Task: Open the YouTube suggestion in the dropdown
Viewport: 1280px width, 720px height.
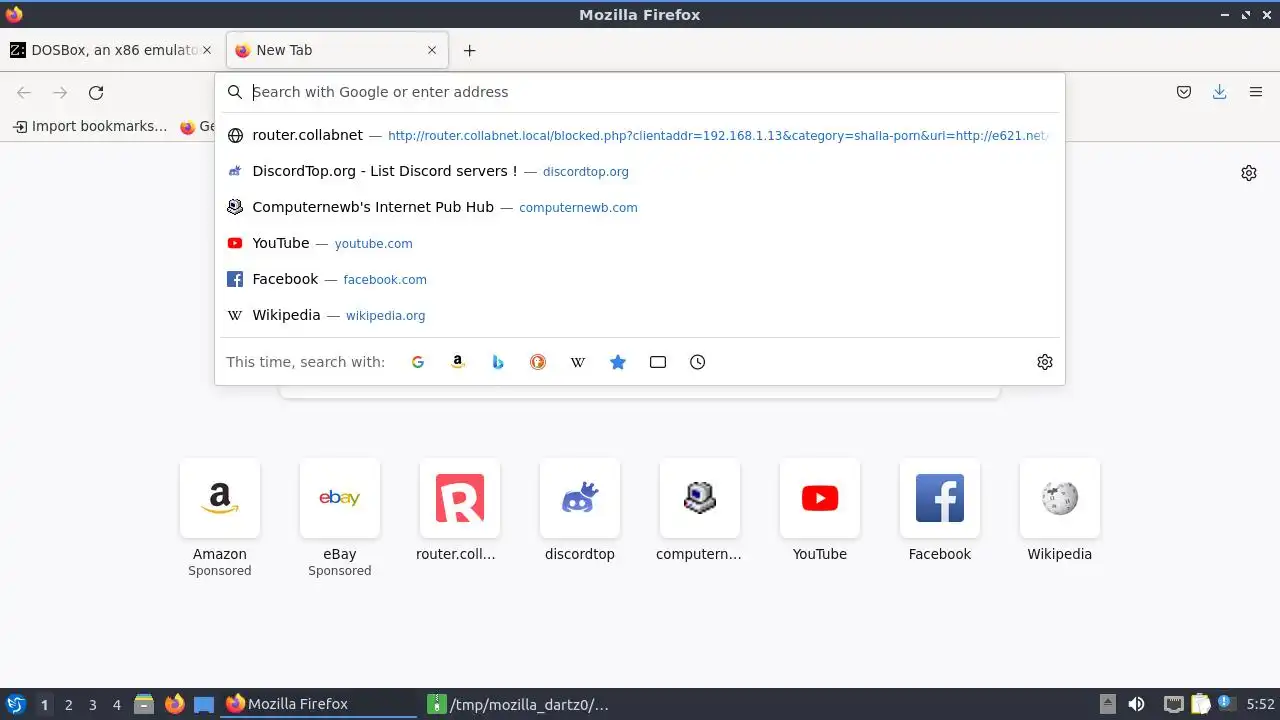Action: click(x=640, y=243)
